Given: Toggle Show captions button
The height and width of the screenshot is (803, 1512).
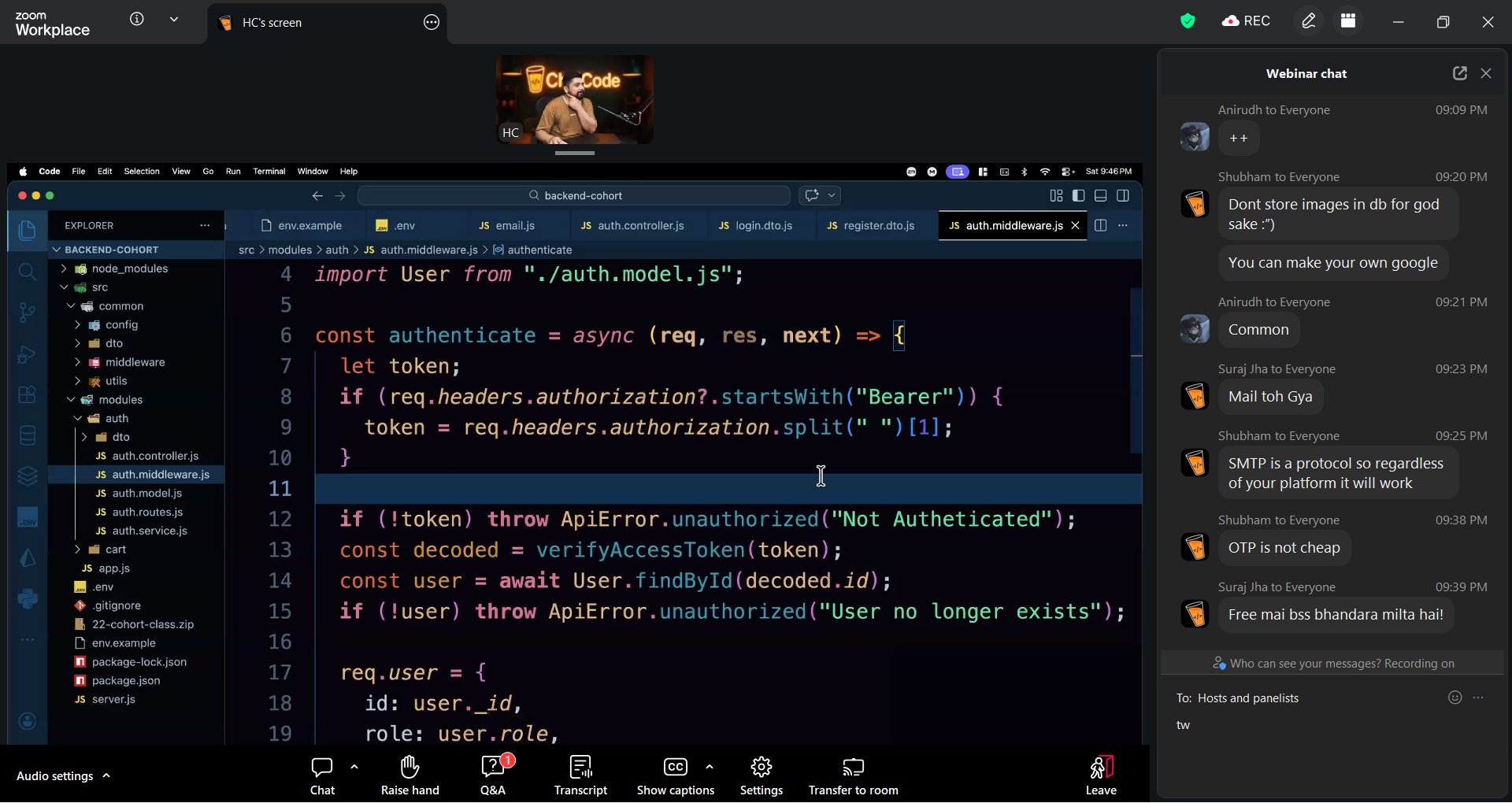Looking at the screenshot, I should (x=675, y=767).
